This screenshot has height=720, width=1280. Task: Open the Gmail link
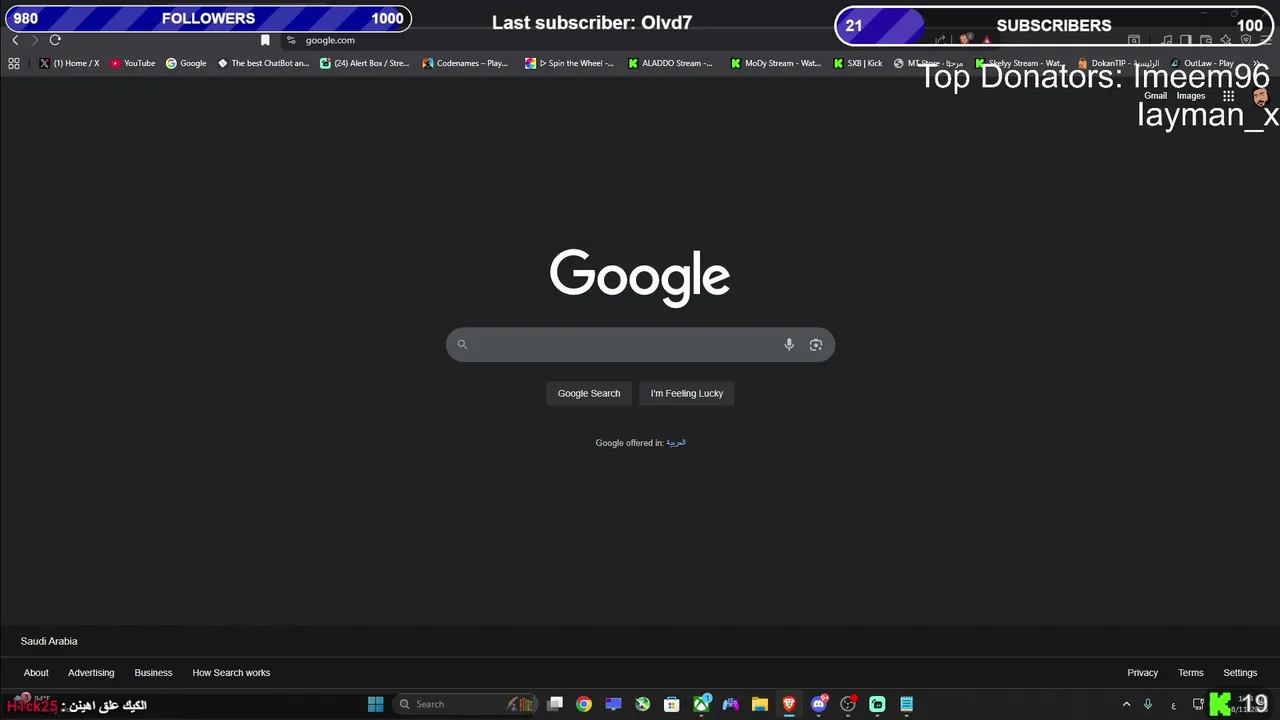point(1156,96)
